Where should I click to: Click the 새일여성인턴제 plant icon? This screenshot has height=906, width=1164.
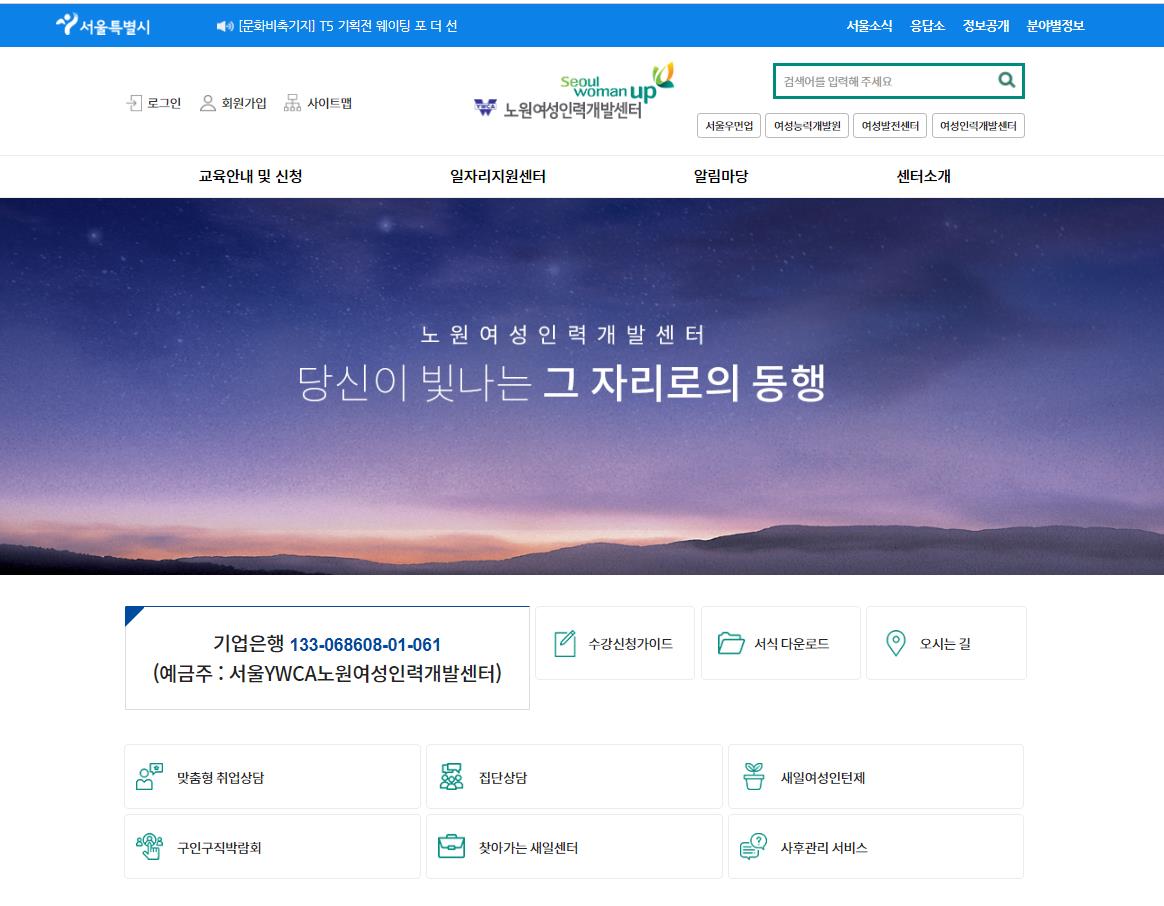click(x=753, y=777)
